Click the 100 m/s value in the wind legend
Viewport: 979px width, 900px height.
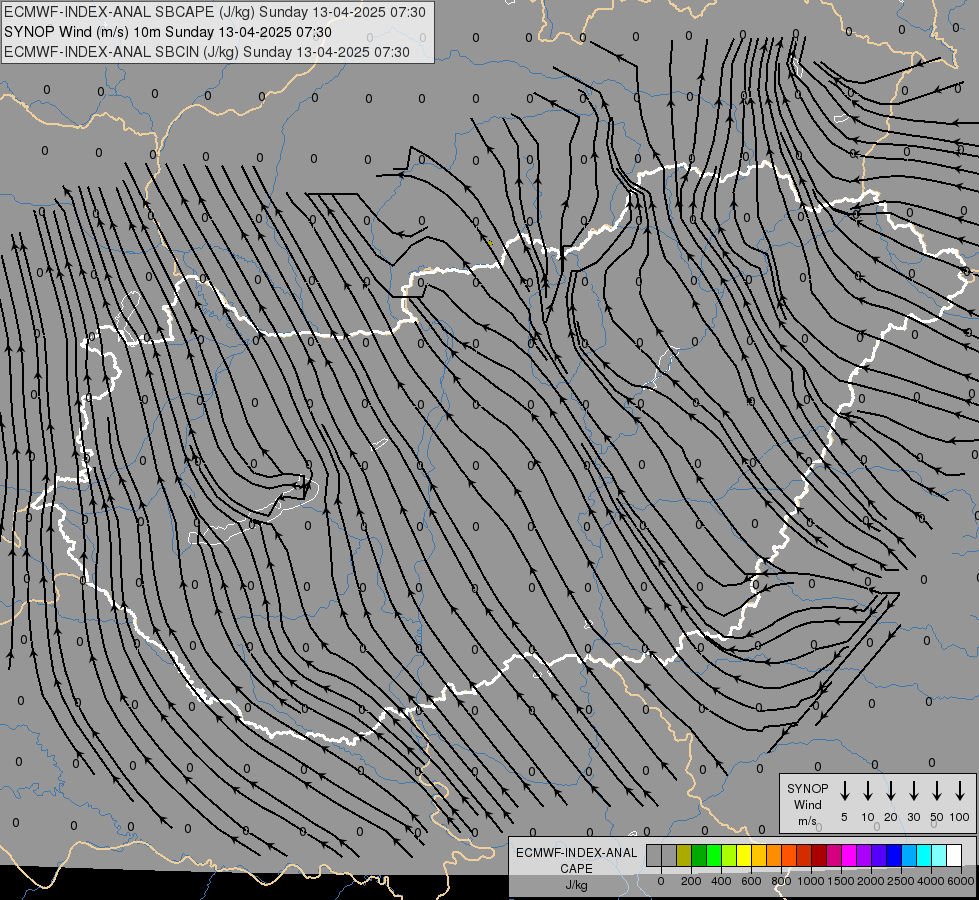pyautogui.click(x=960, y=817)
